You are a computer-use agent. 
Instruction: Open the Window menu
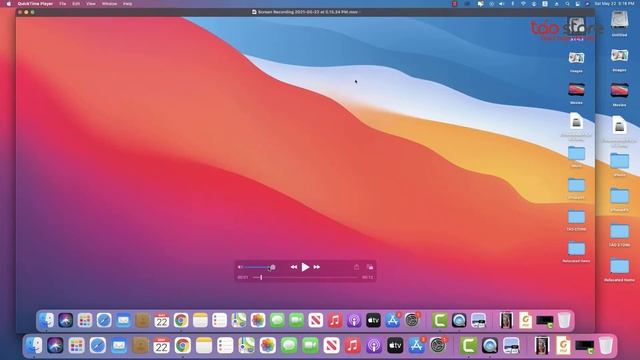point(109,4)
